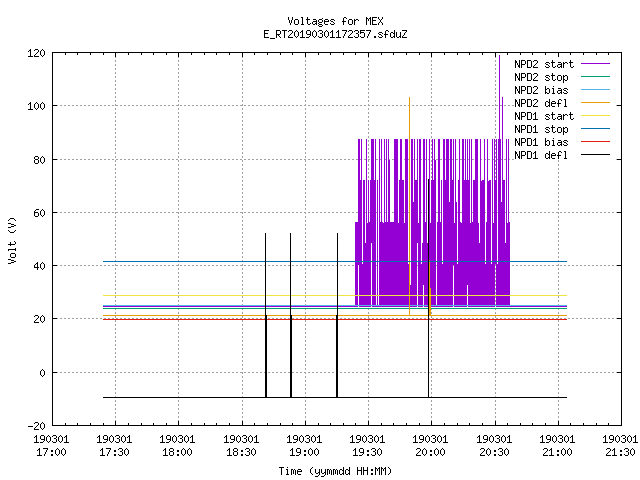Click the 'Time (yymmdd HH:MM)' x-axis label

(x=335, y=471)
